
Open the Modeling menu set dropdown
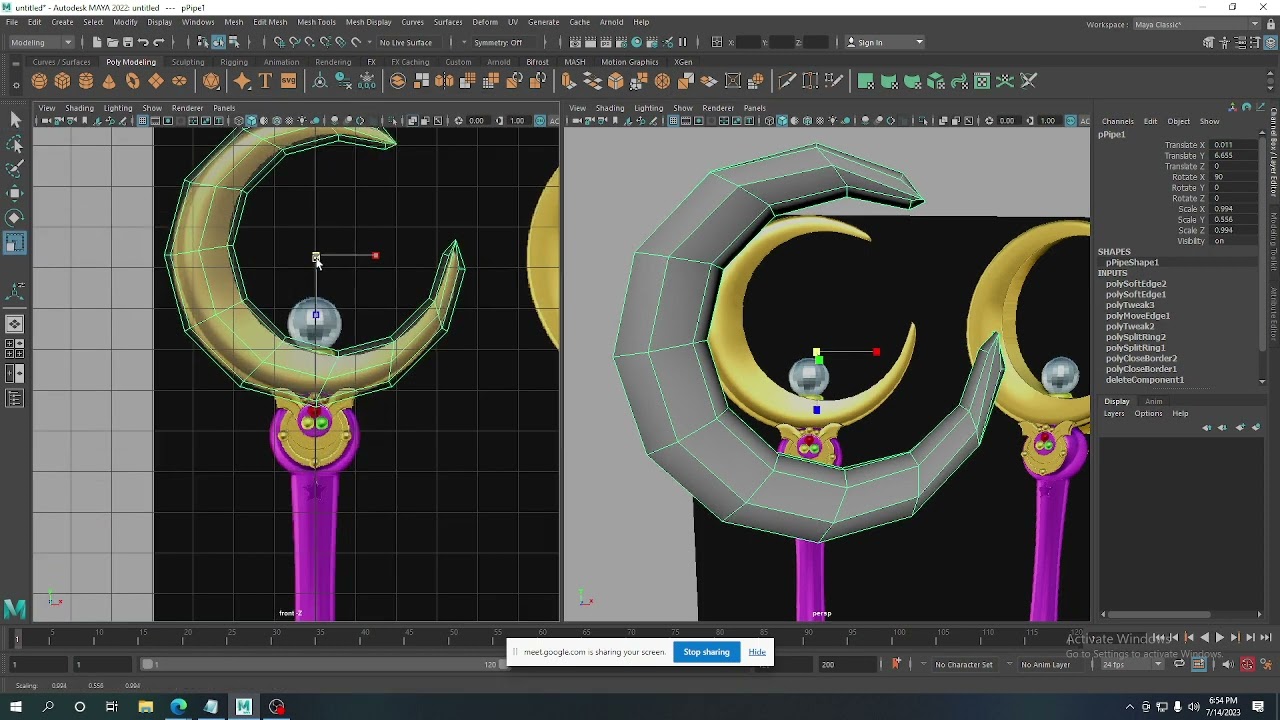[x=41, y=42]
